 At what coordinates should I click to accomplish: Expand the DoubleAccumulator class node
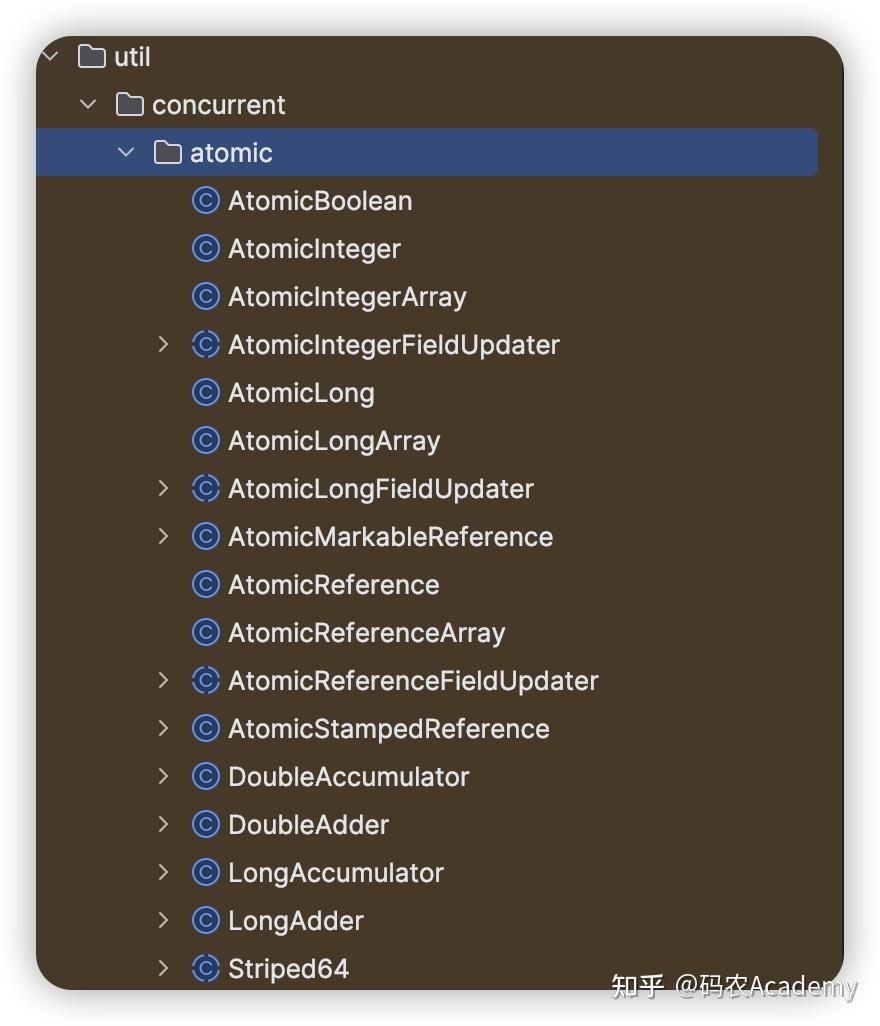point(164,777)
